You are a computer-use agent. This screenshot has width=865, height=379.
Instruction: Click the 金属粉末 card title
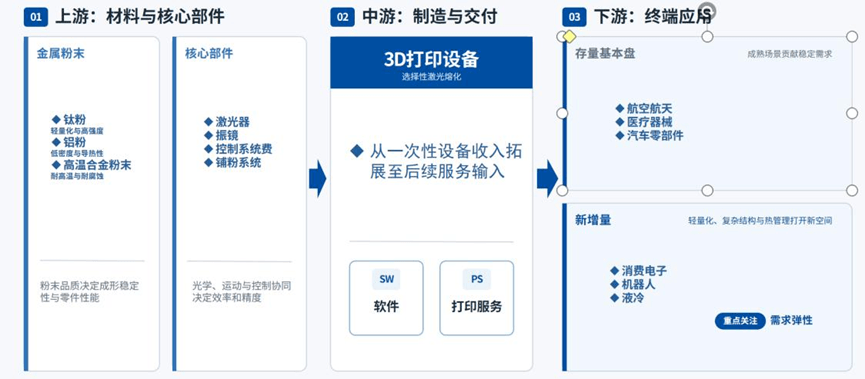61,54
